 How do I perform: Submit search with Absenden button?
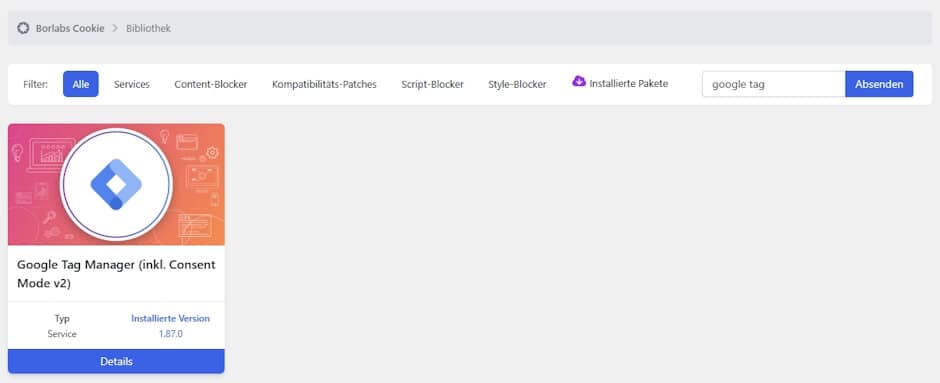click(879, 84)
